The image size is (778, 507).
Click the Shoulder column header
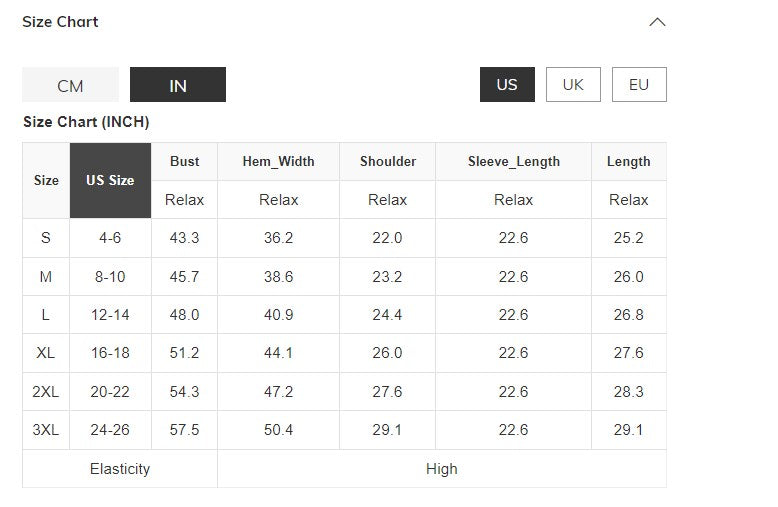pyautogui.click(x=388, y=161)
